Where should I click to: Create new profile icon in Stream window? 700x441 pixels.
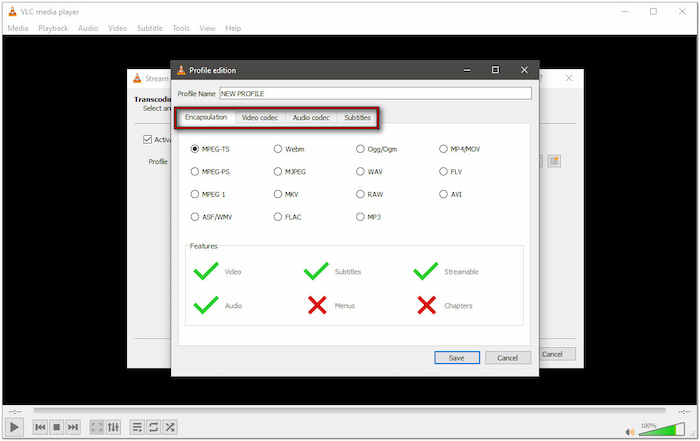(x=554, y=161)
